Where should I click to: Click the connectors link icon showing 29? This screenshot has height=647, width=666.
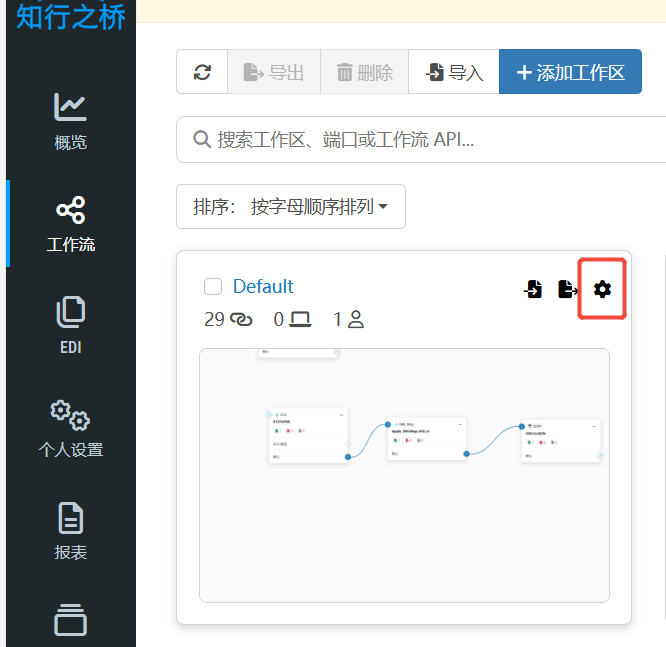click(x=241, y=319)
